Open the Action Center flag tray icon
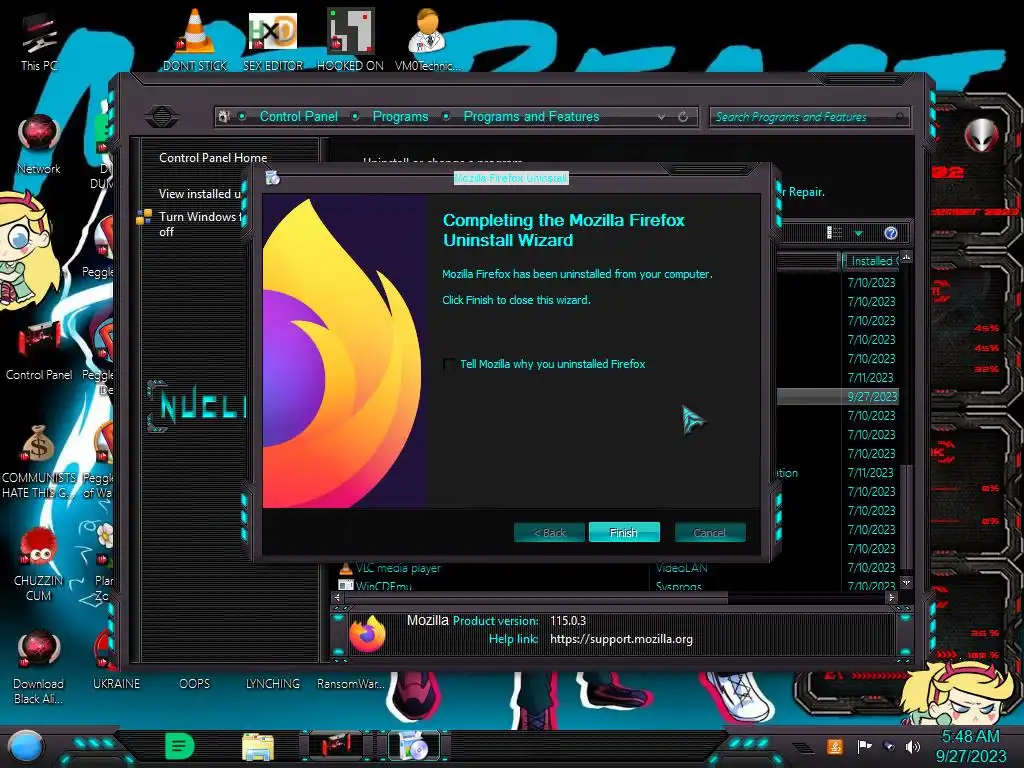1024x768 pixels. tap(864, 746)
